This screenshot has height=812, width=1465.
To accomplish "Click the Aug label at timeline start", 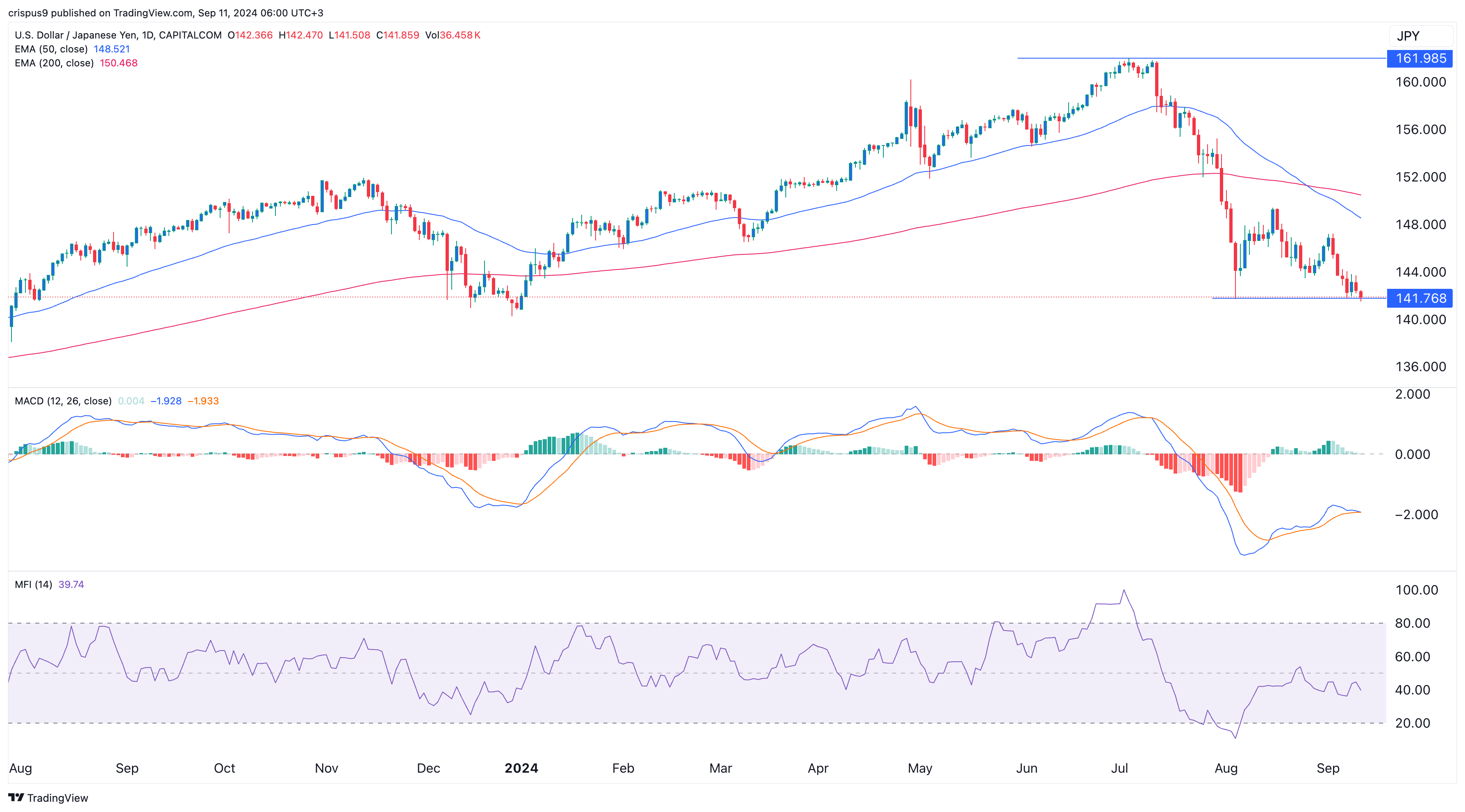I will [20, 768].
